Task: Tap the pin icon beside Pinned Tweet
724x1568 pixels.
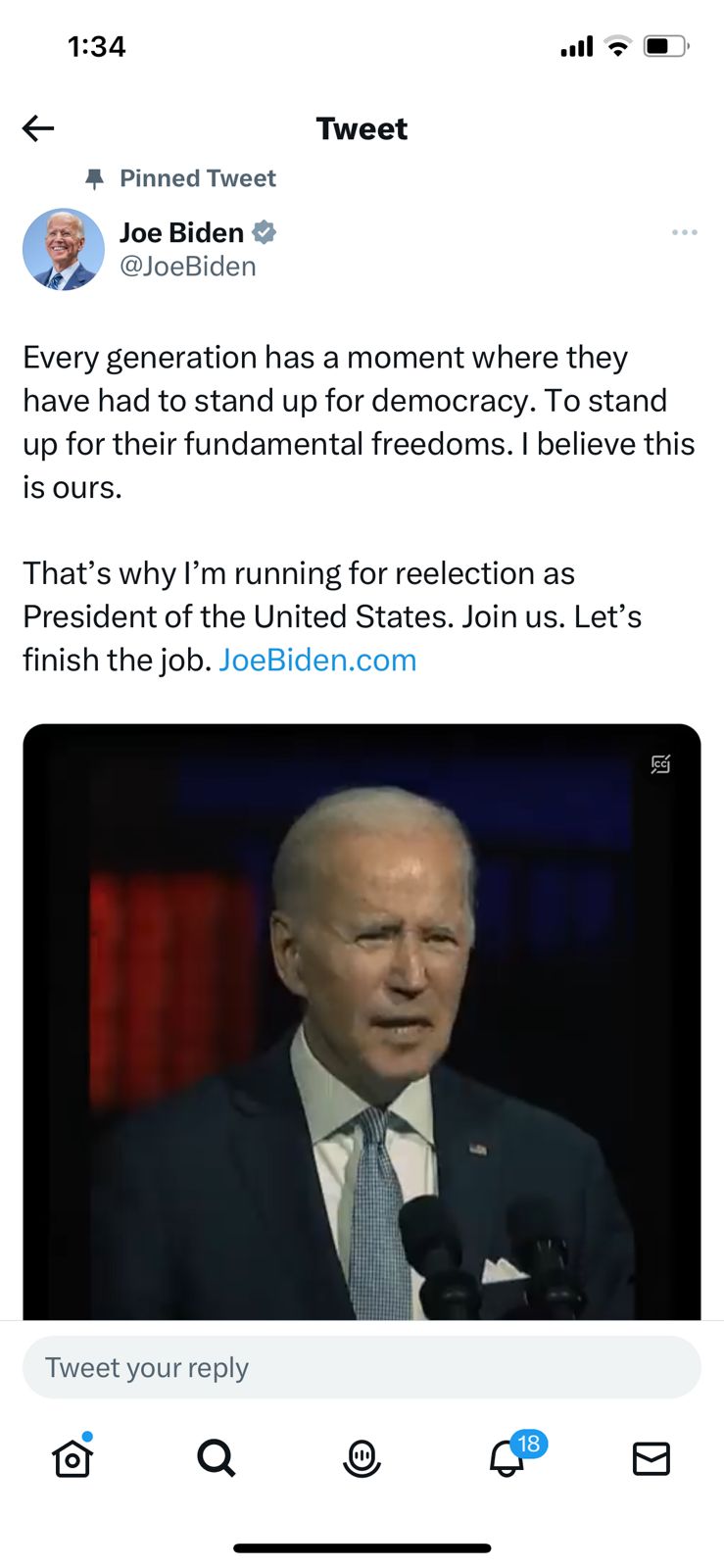Action: [x=94, y=178]
